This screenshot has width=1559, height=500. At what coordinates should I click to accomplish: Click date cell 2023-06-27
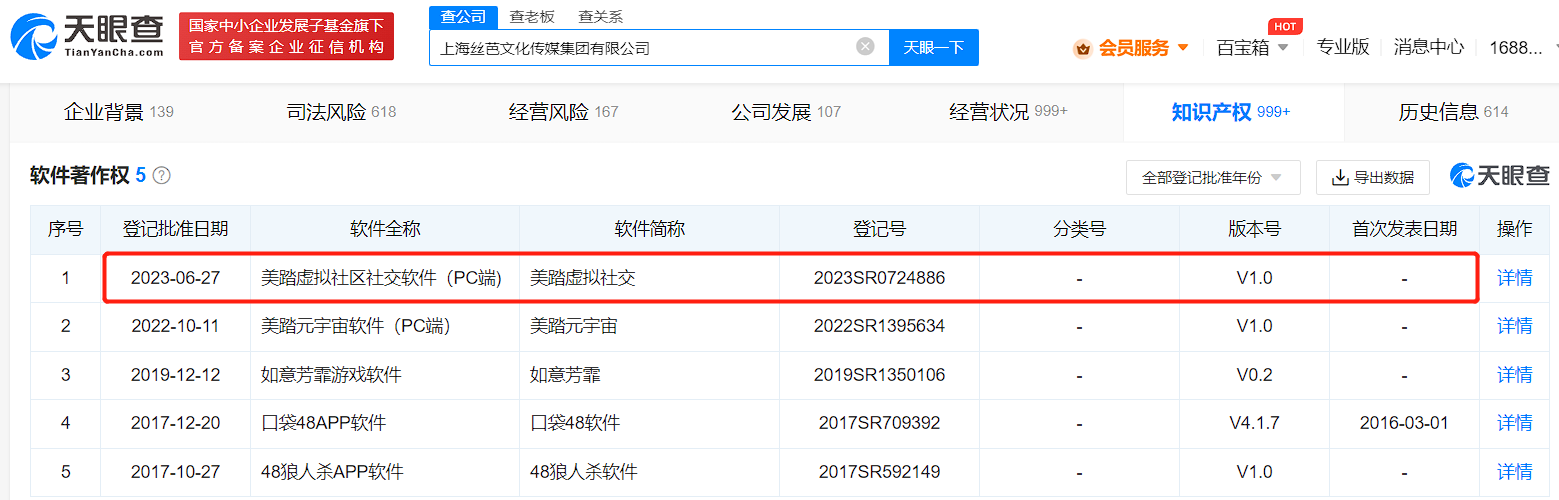click(x=175, y=278)
